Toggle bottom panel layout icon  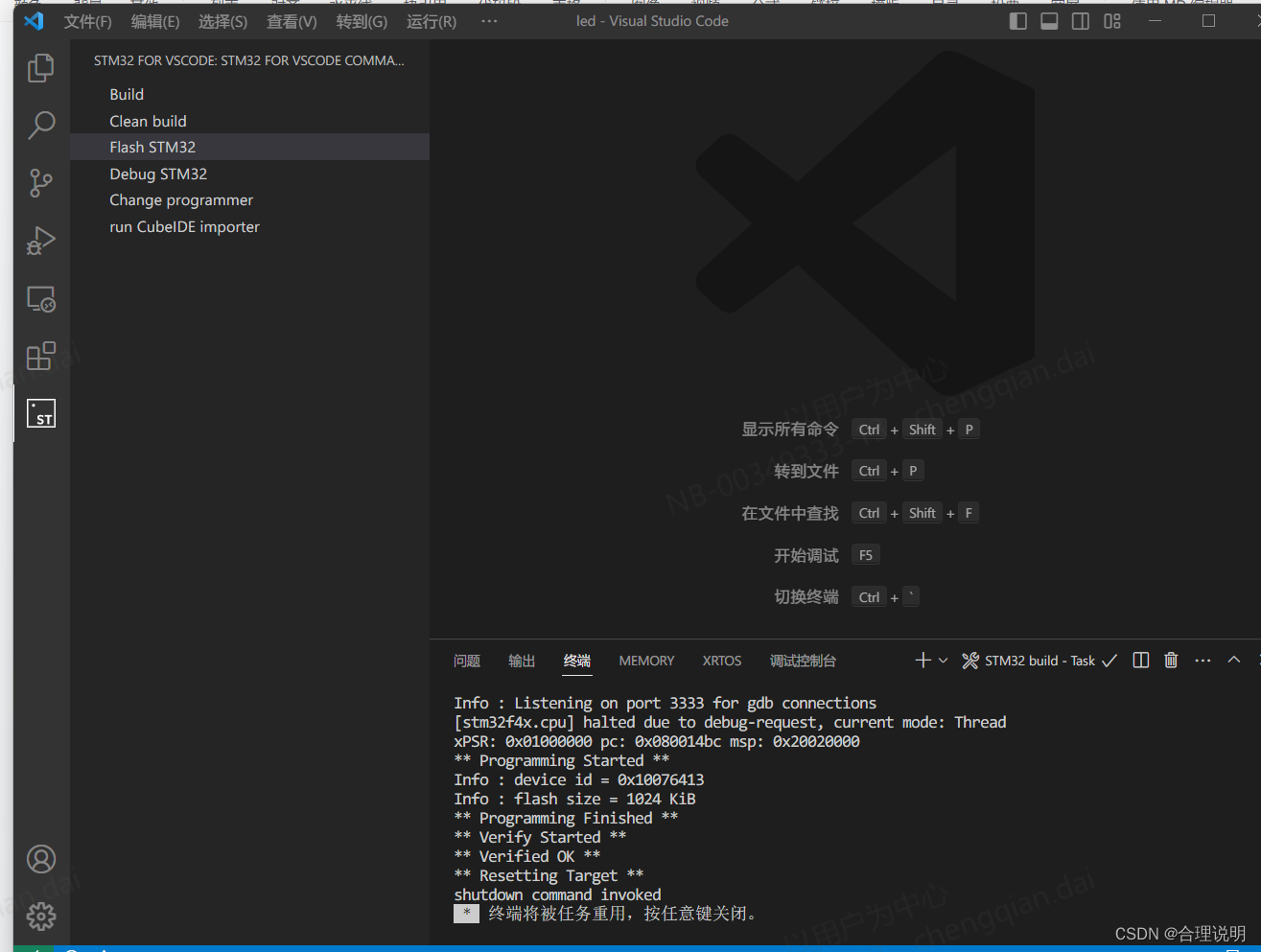1049,21
